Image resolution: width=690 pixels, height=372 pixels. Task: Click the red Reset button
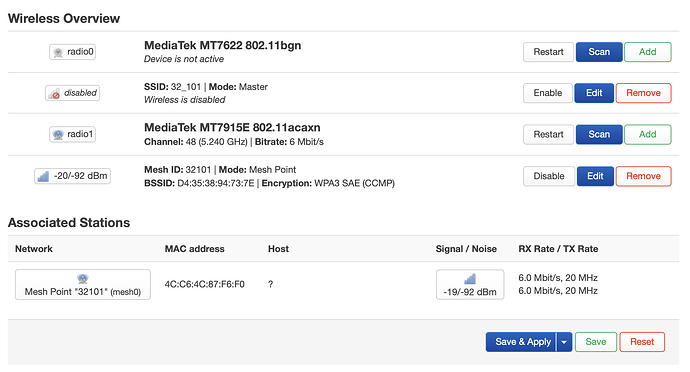tap(642, 342)
